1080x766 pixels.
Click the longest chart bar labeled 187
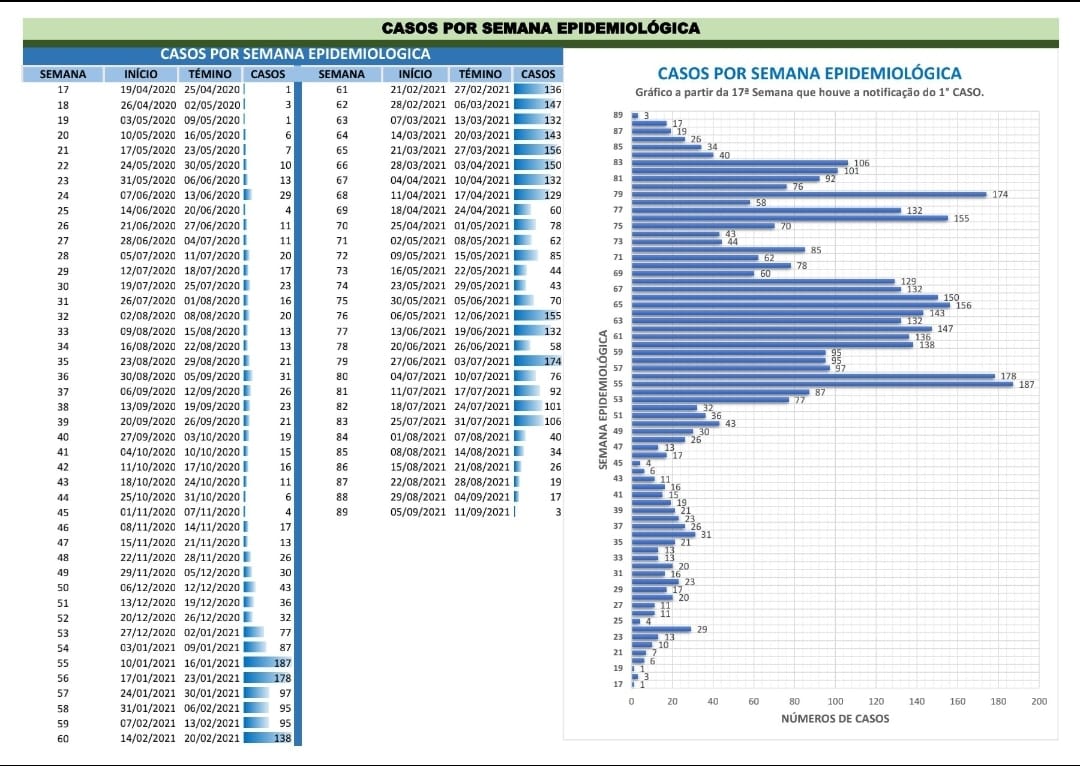pyautogui.click(x=822, y=384)
